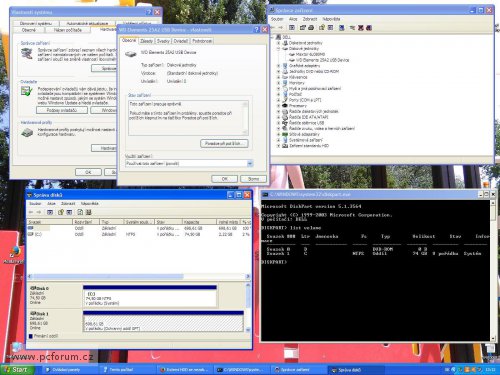
Task: Expand Řadiče sběrnice USB node
Action: coord(278,123)
